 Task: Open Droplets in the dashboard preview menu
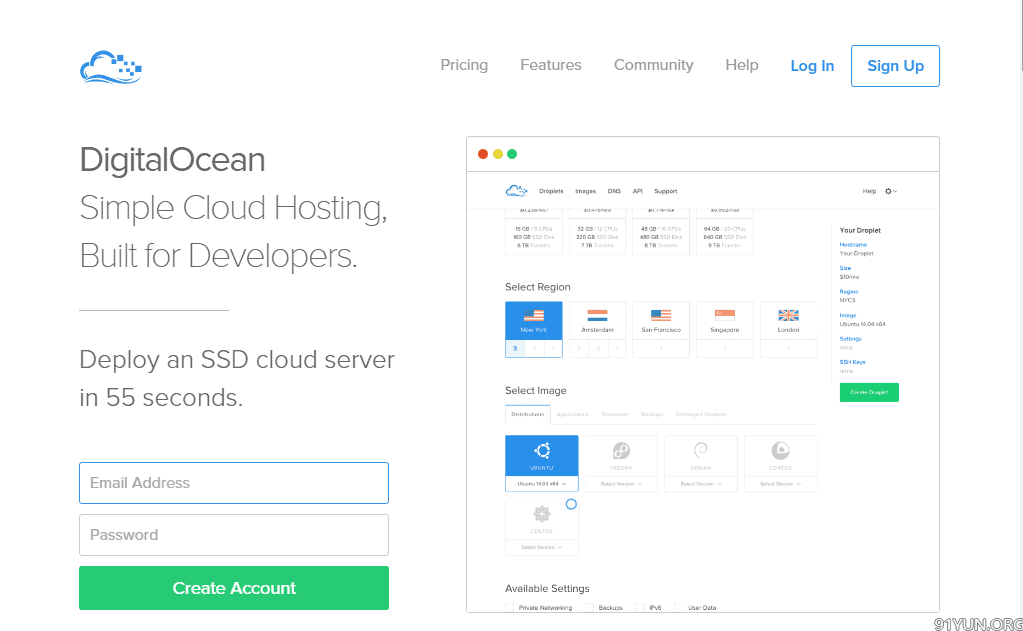coord(551,191)
